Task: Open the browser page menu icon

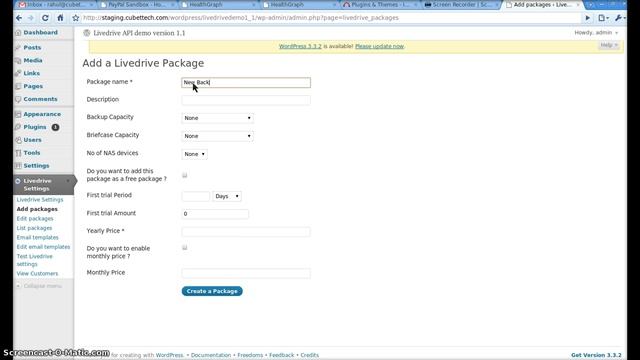Action: 603,18
